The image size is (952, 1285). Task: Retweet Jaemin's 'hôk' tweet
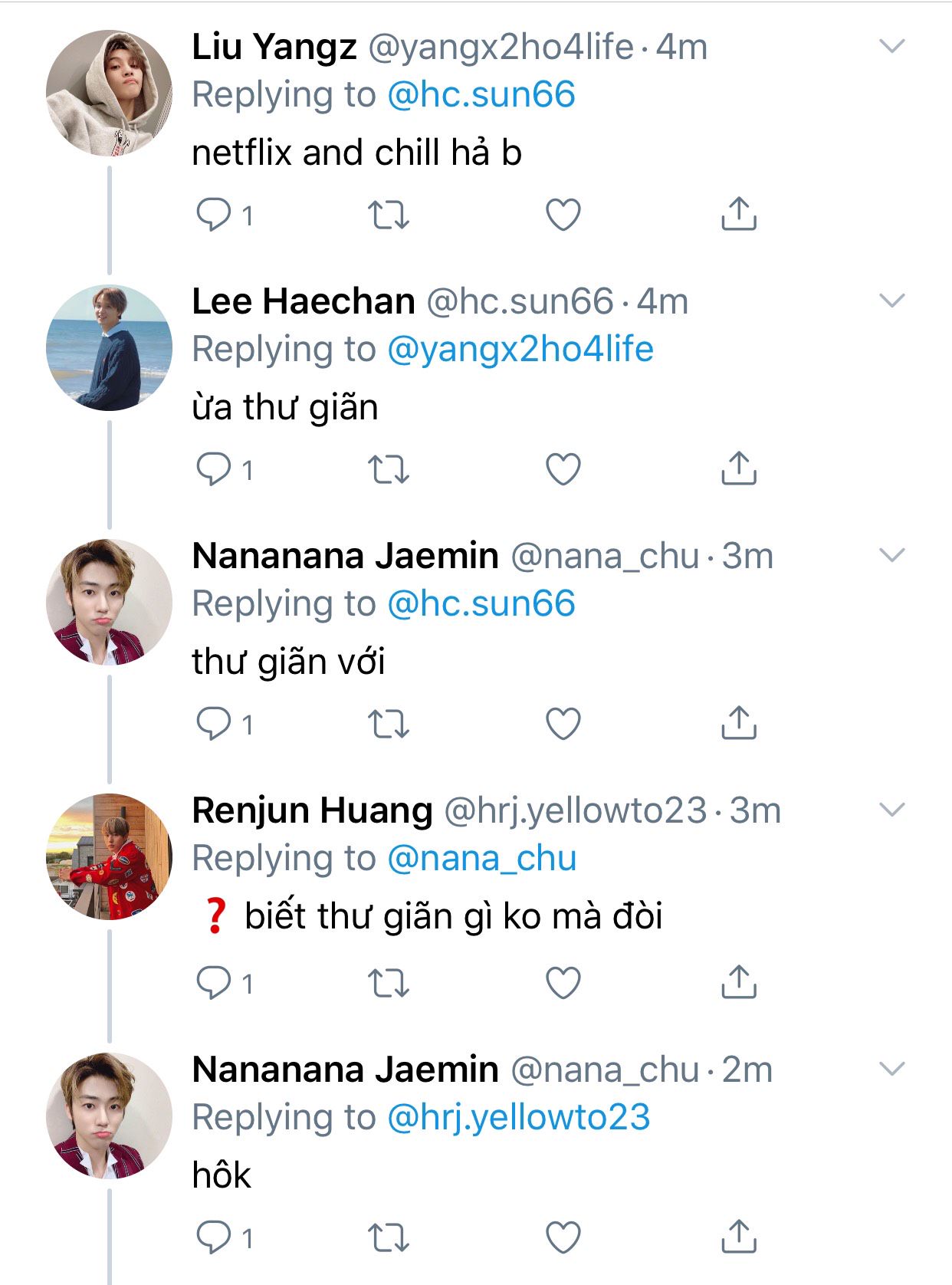point(389,1237)
